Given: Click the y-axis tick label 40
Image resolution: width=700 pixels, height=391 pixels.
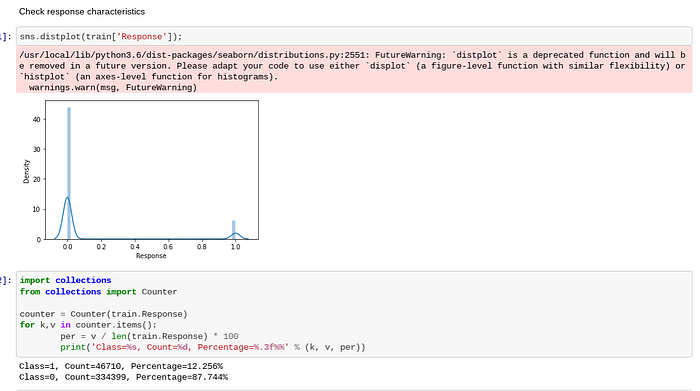Looking at the screenshot, I should (37, 119).
